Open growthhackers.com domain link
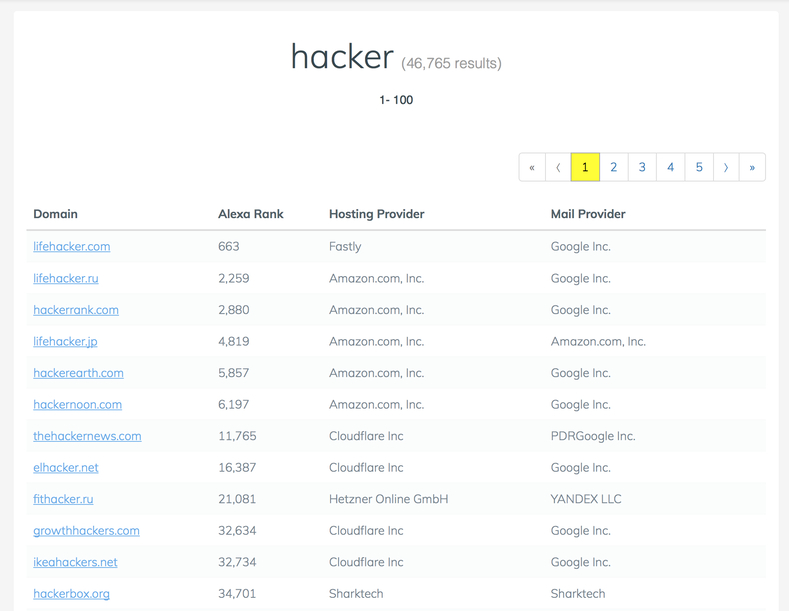 pos(87,530)
